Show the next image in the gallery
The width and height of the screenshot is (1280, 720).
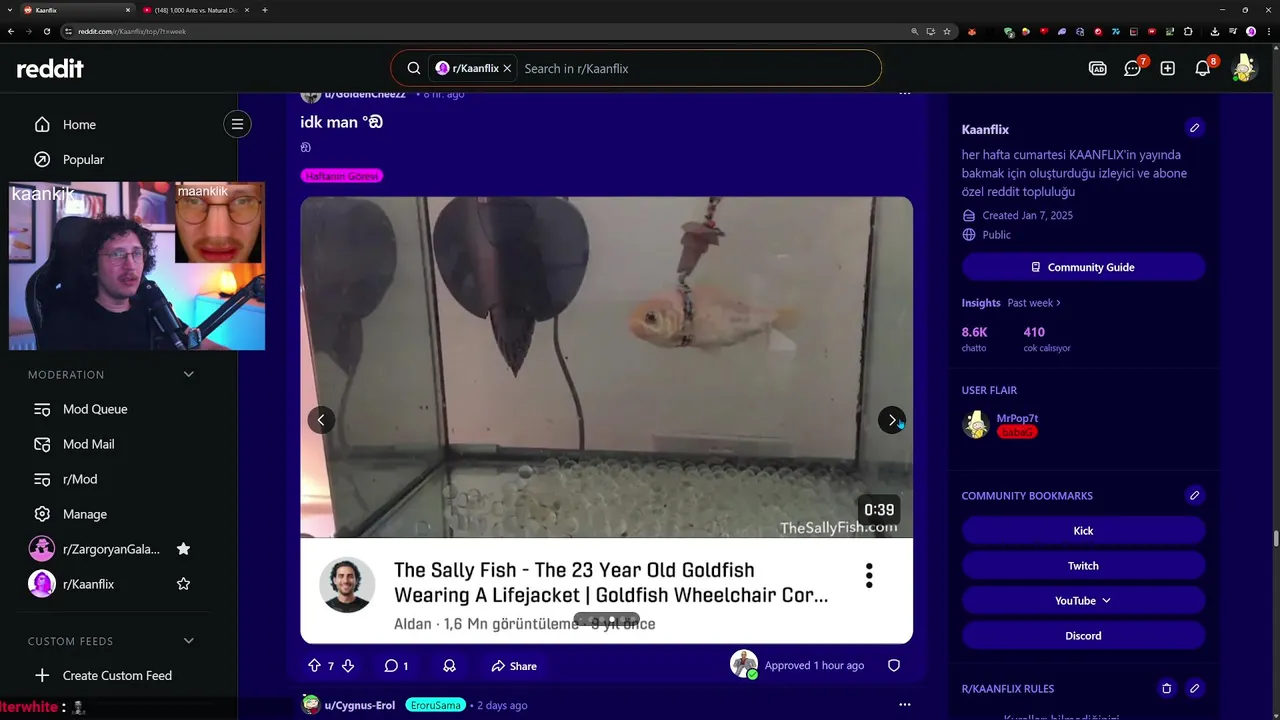tap(892, 420)
